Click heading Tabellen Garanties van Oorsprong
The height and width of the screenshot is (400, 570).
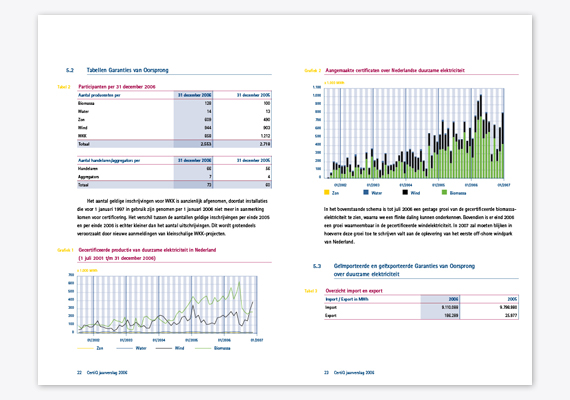point(128,70)
